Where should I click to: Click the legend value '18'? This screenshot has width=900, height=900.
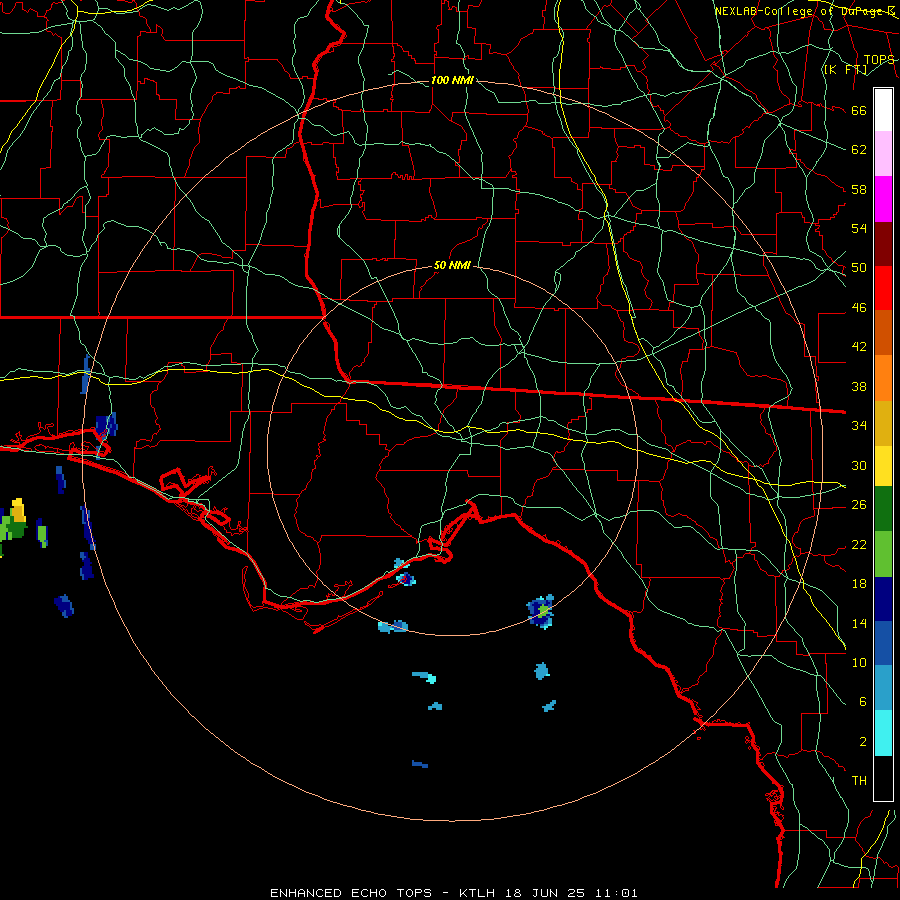click(x=859, y=584)
